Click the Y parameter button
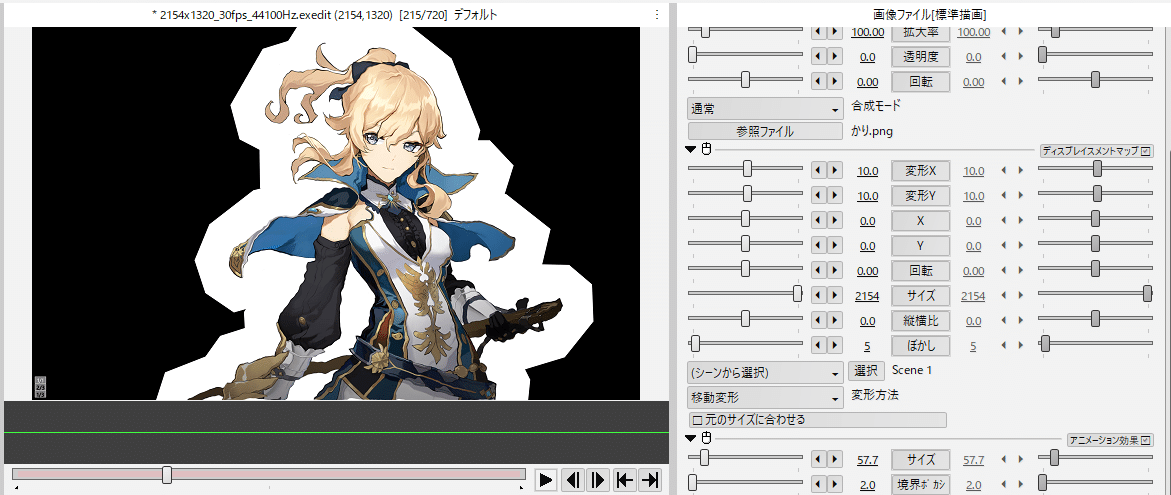 pos(921,246)
